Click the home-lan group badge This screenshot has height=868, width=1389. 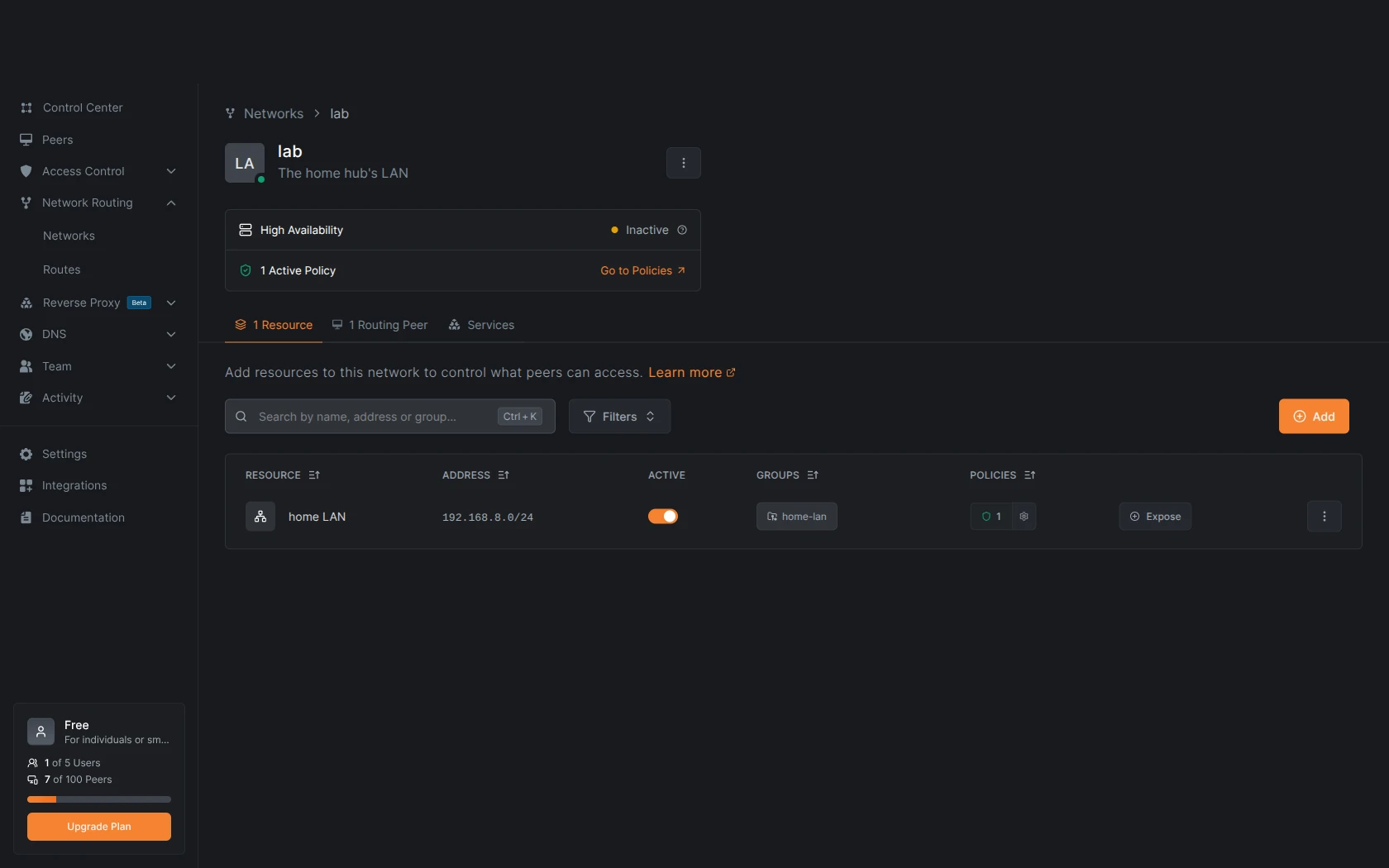pos(797,517)
